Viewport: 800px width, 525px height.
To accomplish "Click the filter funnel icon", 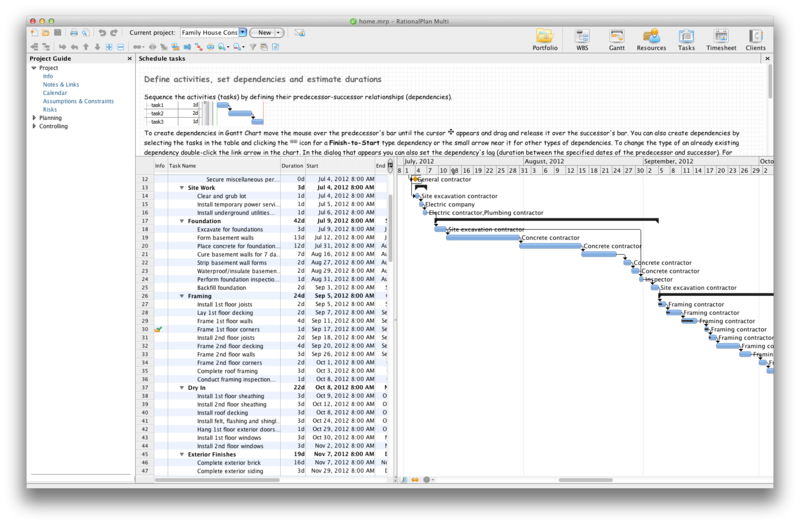I will pos(253,47).
